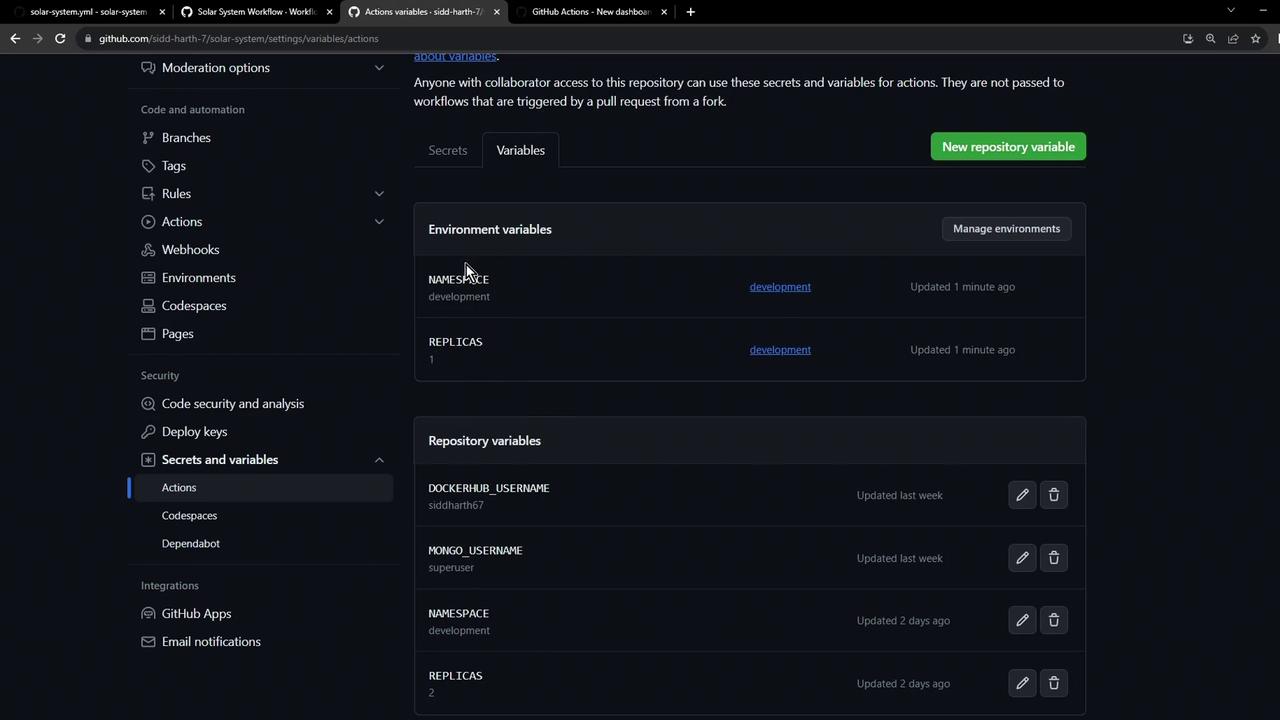1280x720 pixels.
Task: Click the Moderation options label
Action: [x=216, y=68]
